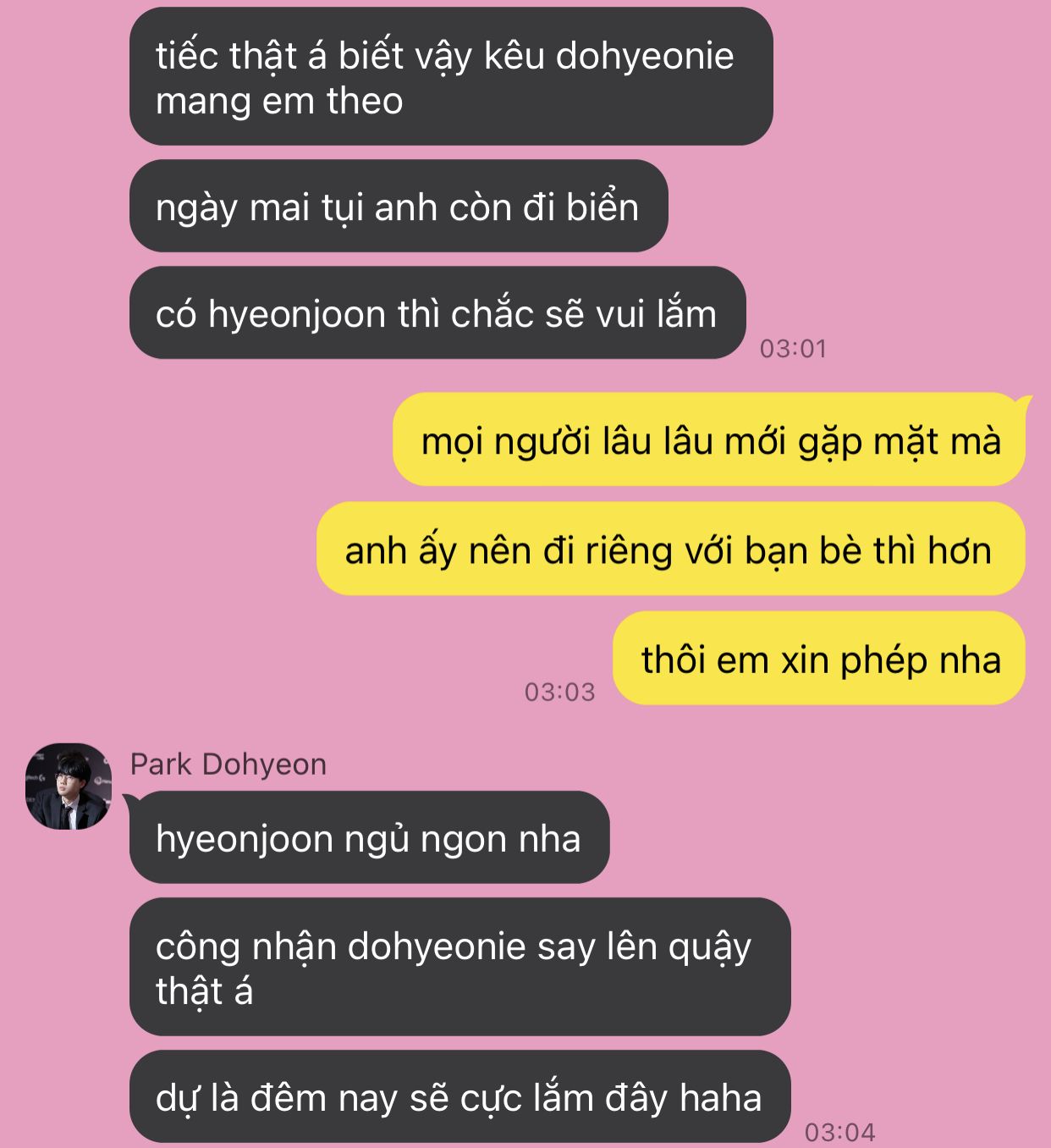Tap yellow bubble "mọi người lâu lâu mới gặp mặt mà"
Viewport: 1051px width, 1148px height.
point(709,439)
